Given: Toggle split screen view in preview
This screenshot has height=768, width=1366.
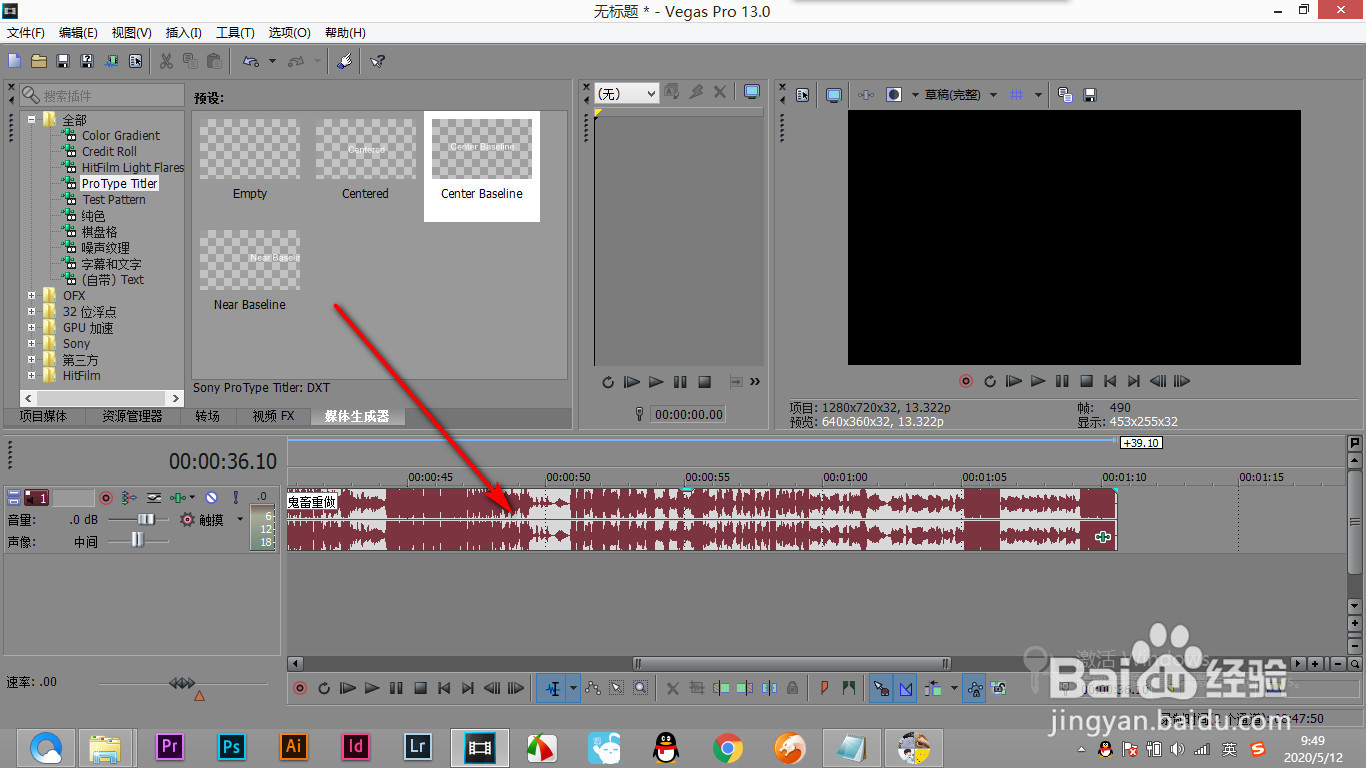Looking at the screenshot, I should coord(894,95).
